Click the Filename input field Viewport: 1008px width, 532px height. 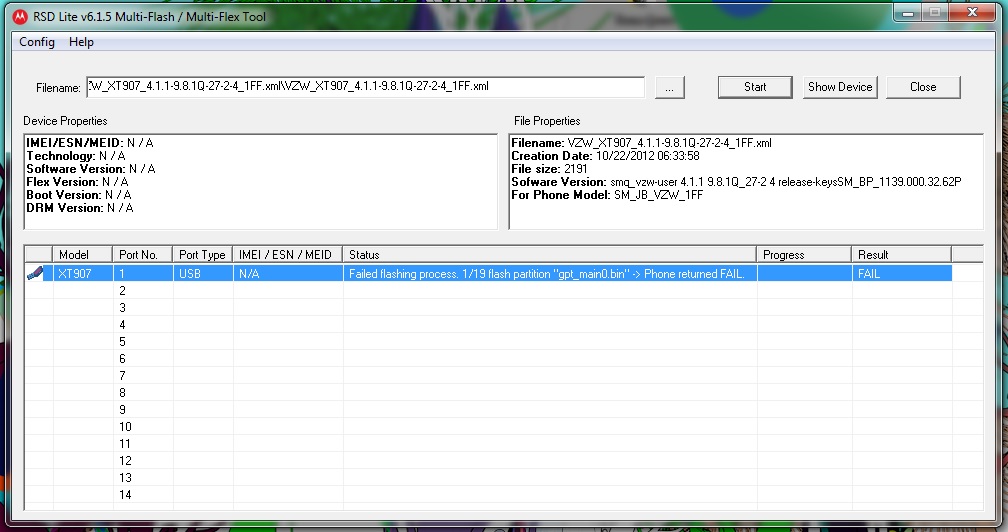365,87
